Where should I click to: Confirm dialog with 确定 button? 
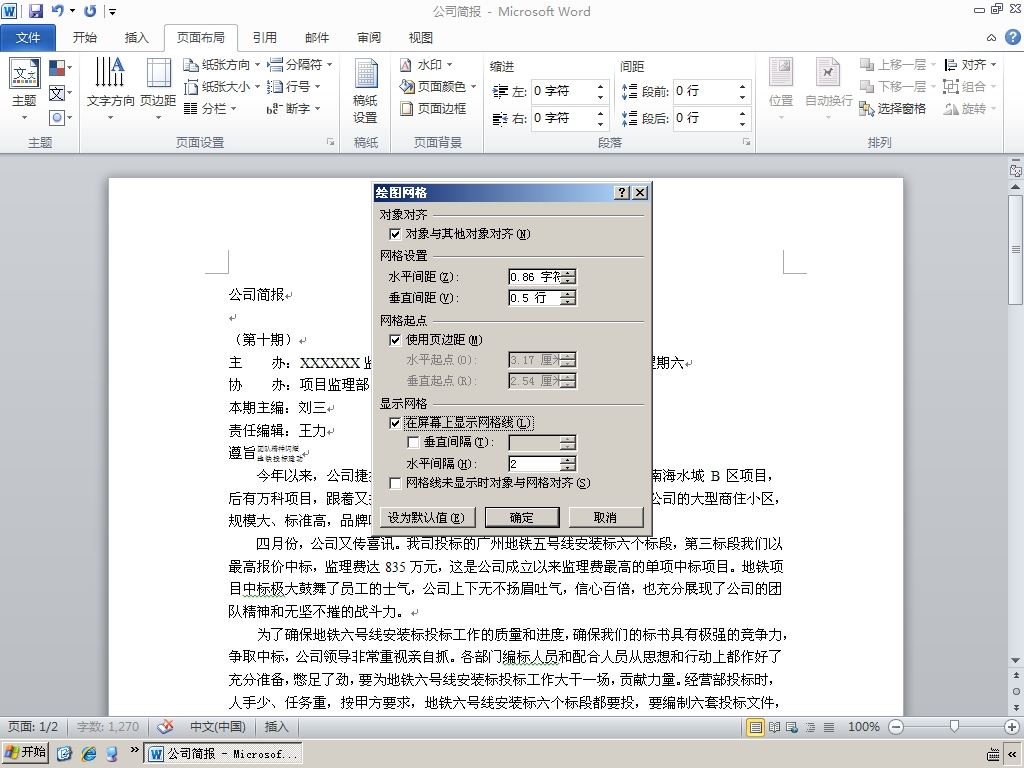522,518
